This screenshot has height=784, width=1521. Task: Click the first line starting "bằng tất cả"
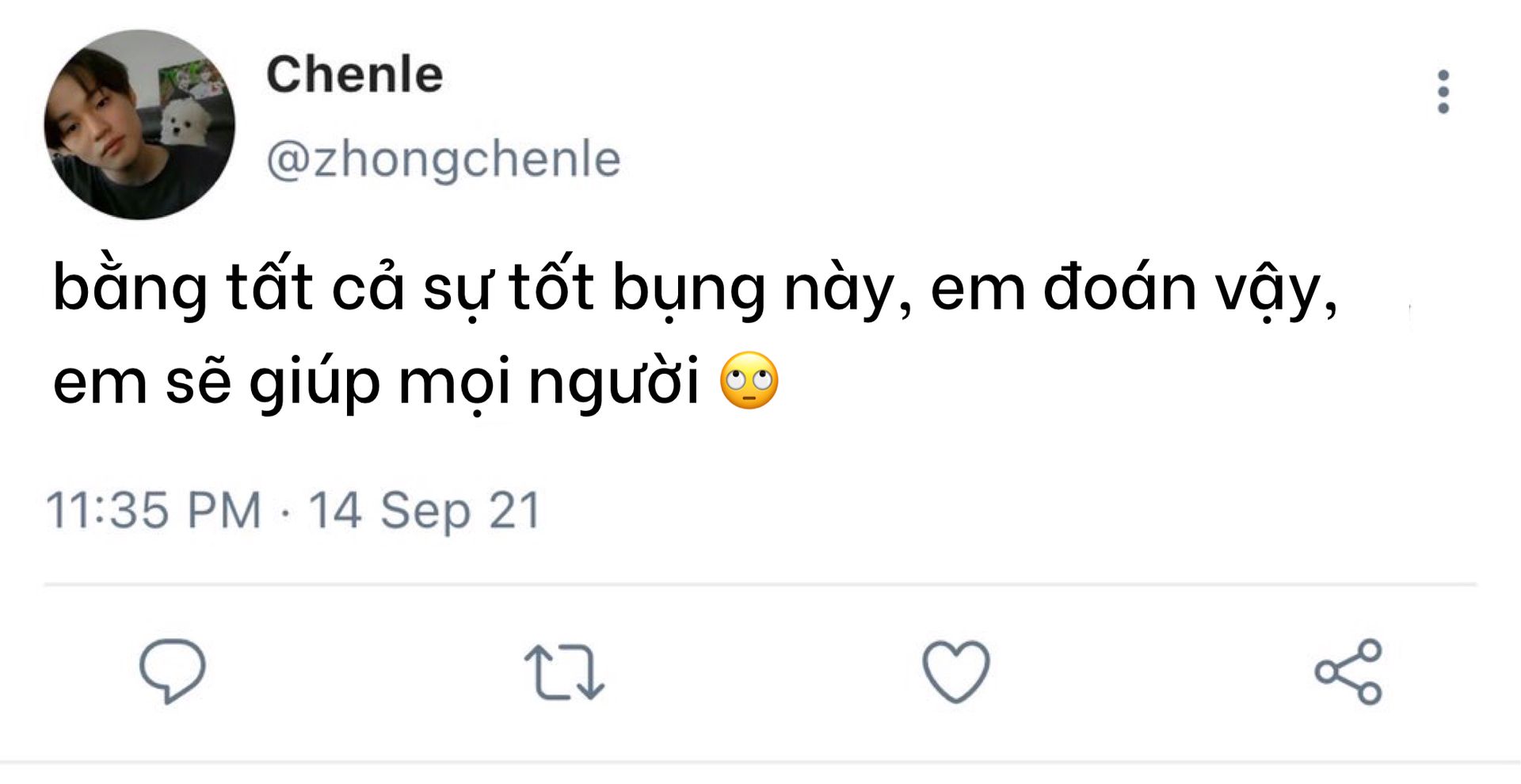click(x=696, y=287)
